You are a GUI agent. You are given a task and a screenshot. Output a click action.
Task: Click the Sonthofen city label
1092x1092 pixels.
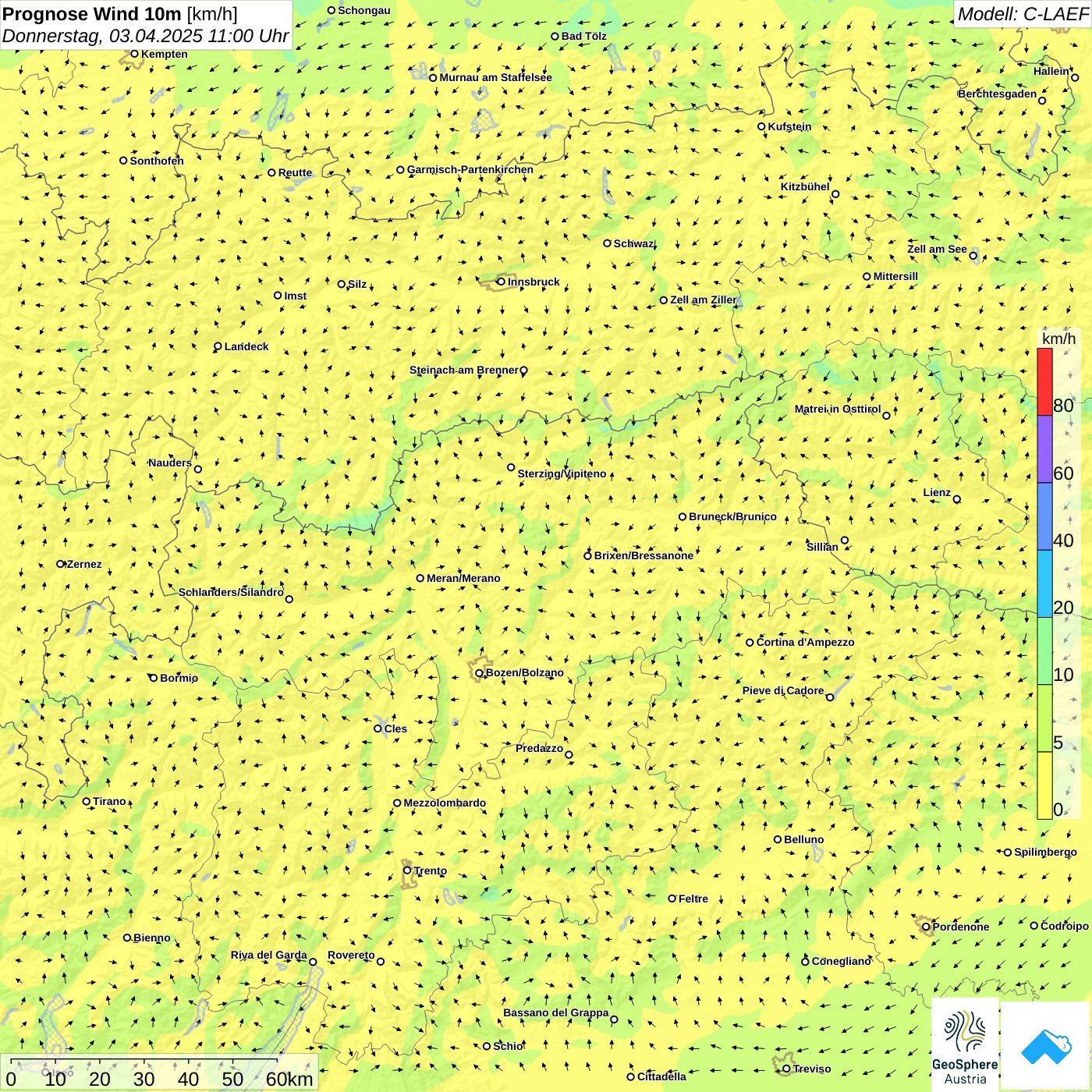pyautogui.click(x=157, y=161)
